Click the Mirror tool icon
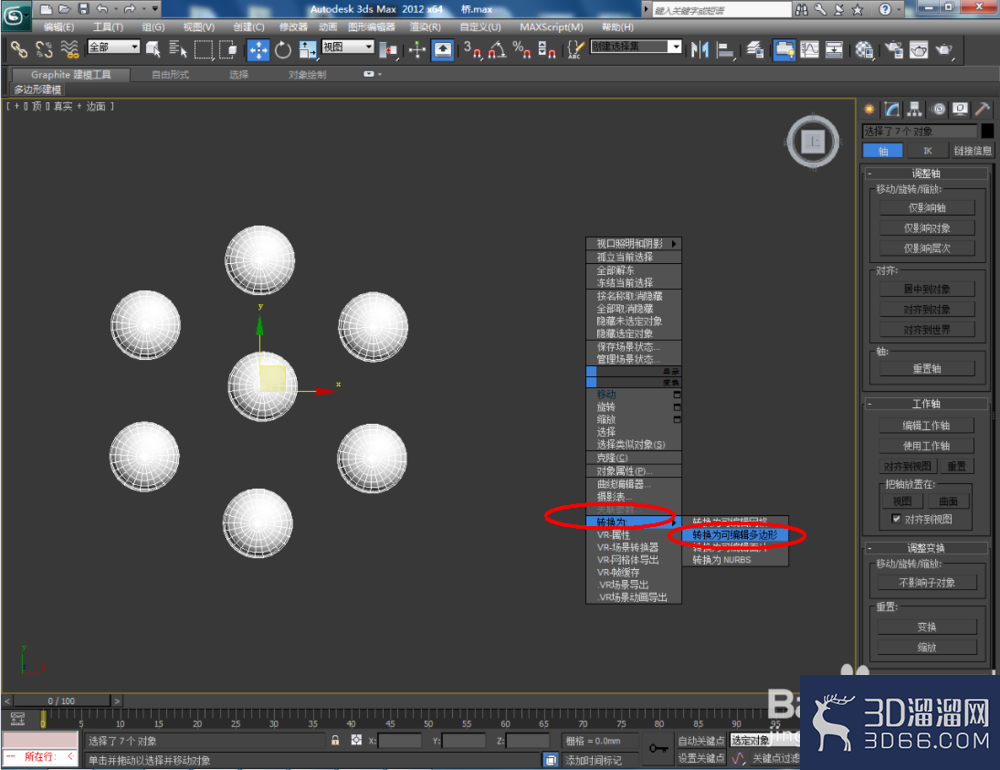1000x770 pixels. coord(700,49)
